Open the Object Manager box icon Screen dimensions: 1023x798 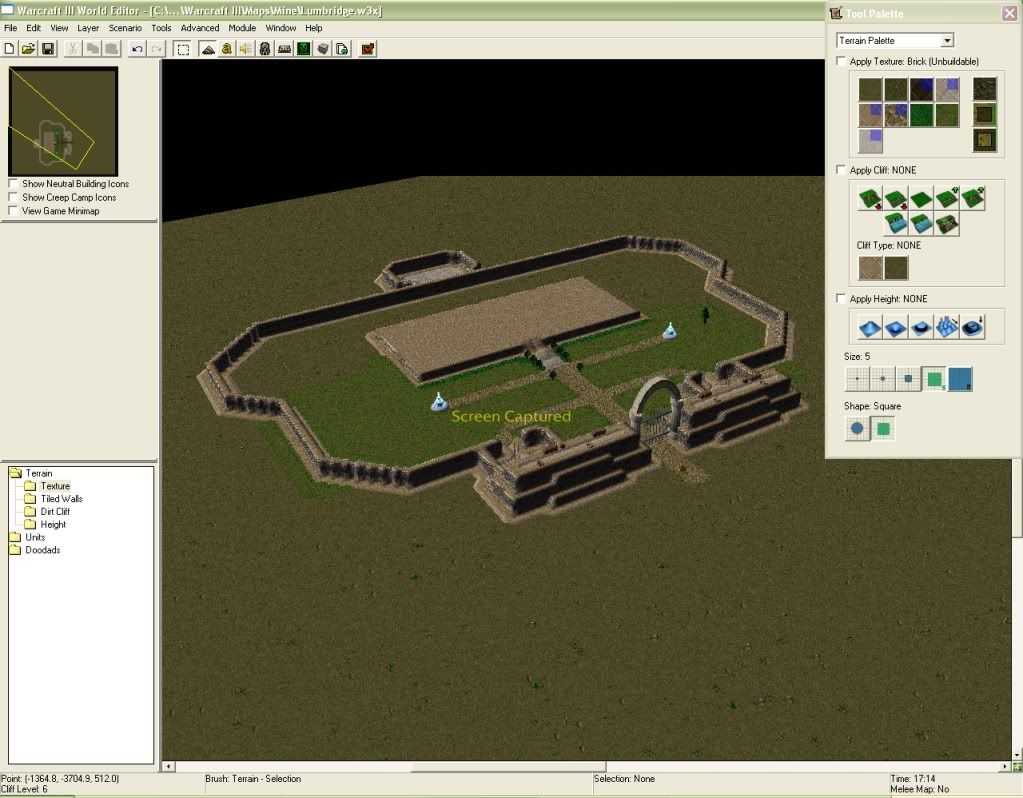click(x=323, y=49)
